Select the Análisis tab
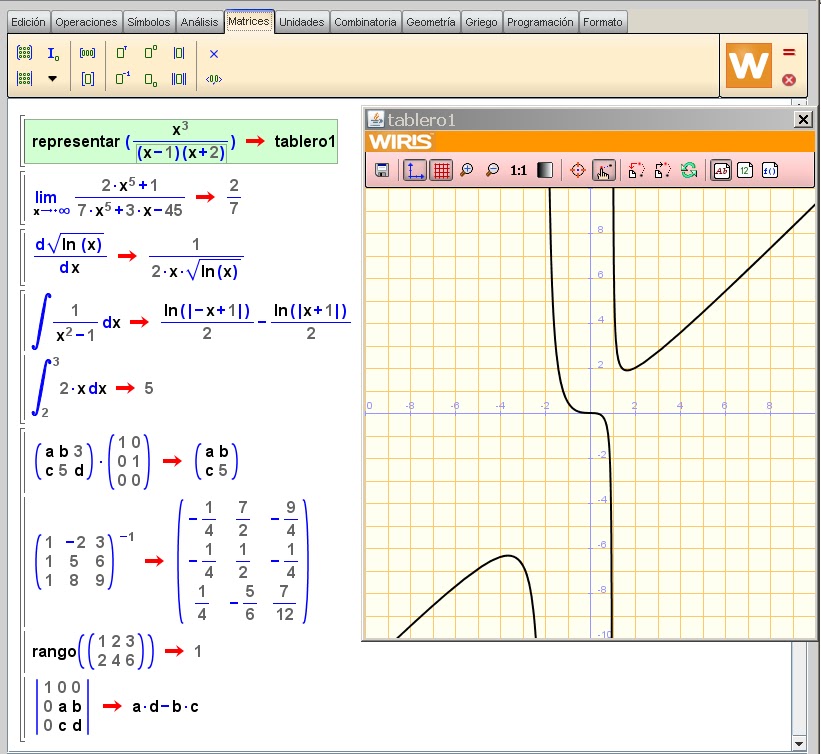821x754 pixels. pos(199,22)
